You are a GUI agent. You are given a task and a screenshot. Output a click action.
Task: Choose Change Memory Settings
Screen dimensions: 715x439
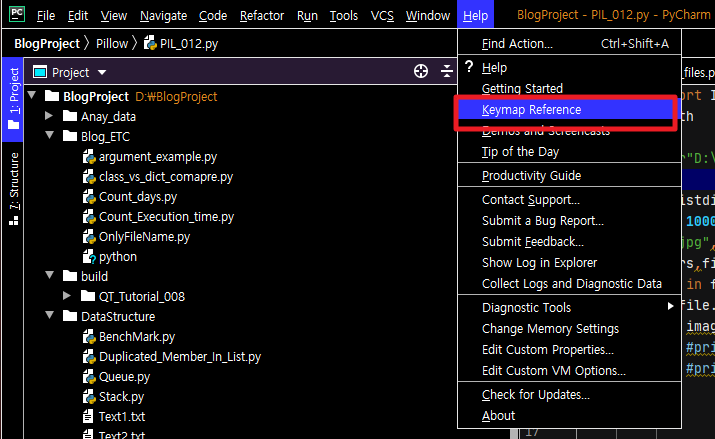coord(569,329)
